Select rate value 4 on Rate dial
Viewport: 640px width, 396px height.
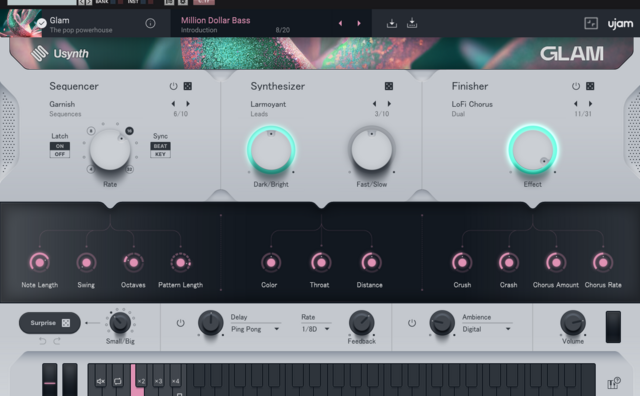91,169
